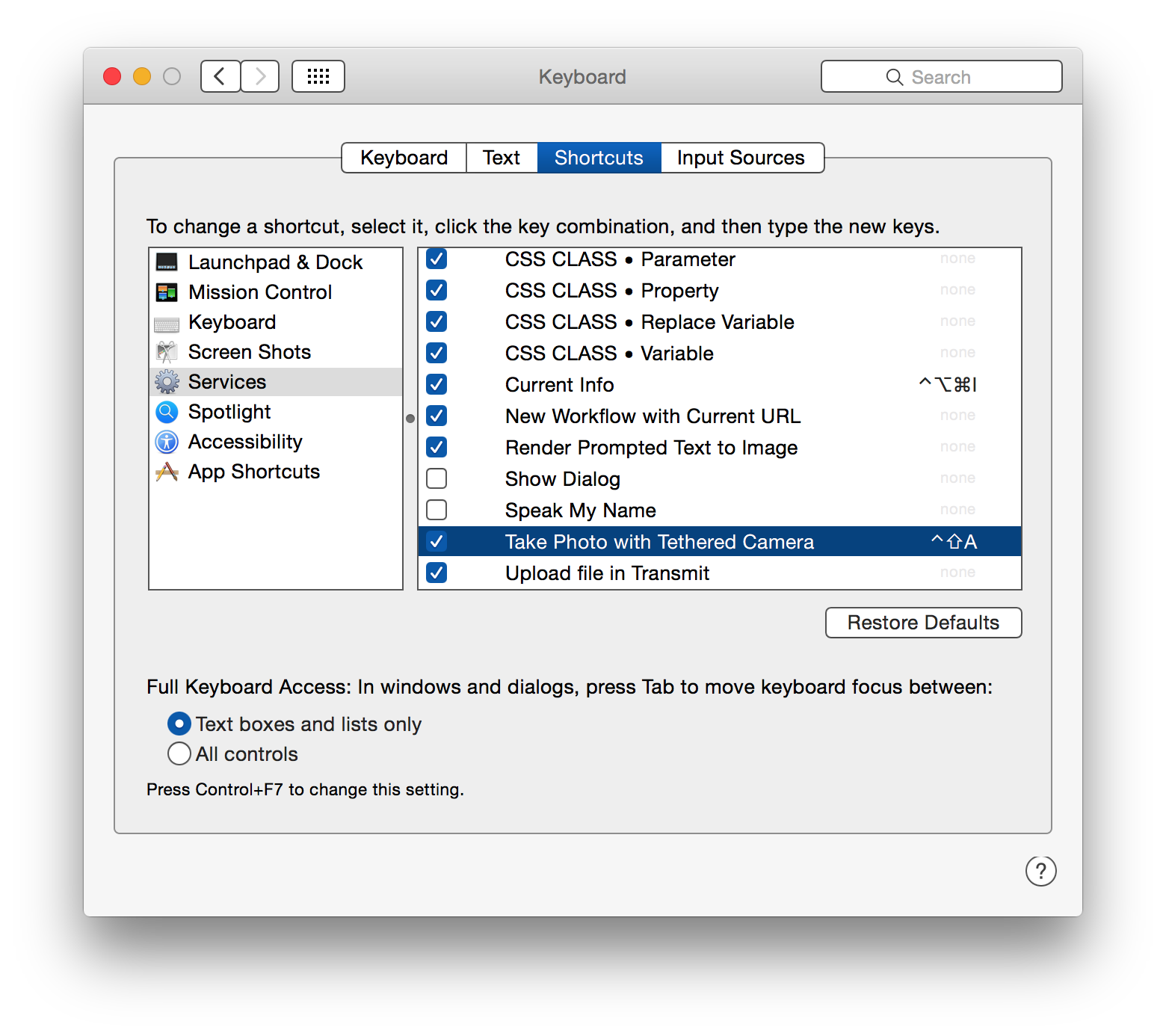Click the Services gear icon
Image resolution: width=1166 pixels, height=1036 pixels.
point(167,382)
